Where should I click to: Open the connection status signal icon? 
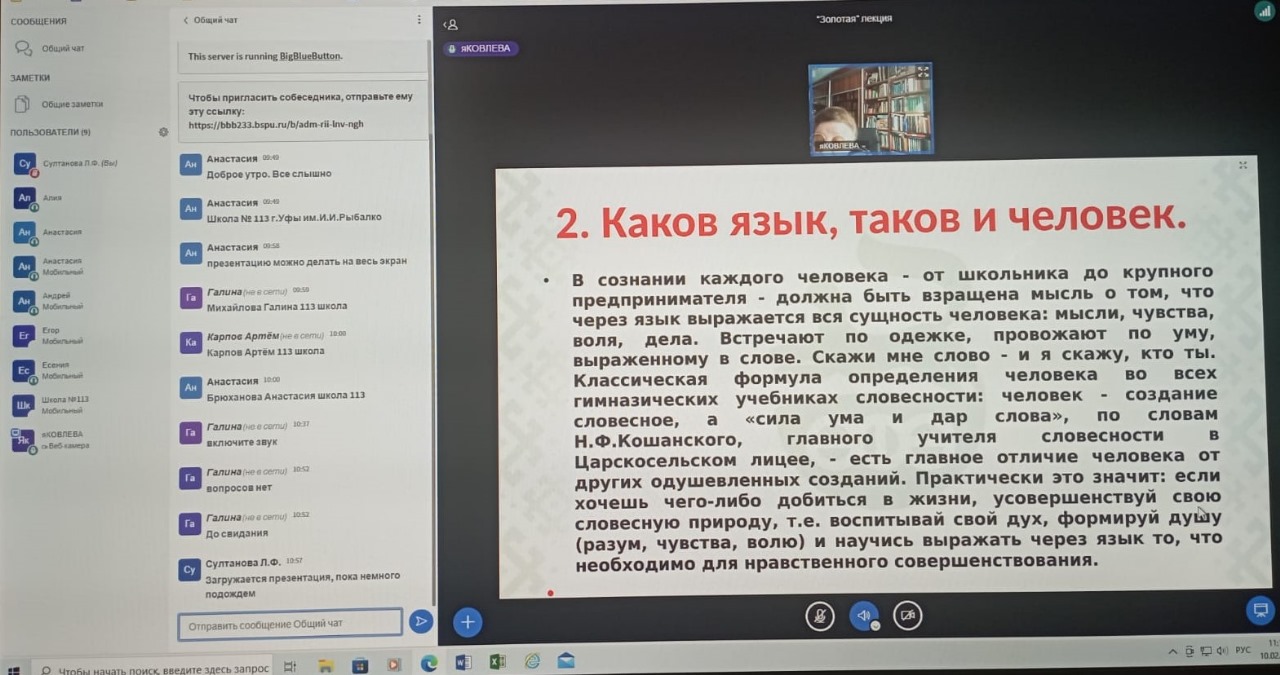pyautogui.click(x=1264, y=11)
